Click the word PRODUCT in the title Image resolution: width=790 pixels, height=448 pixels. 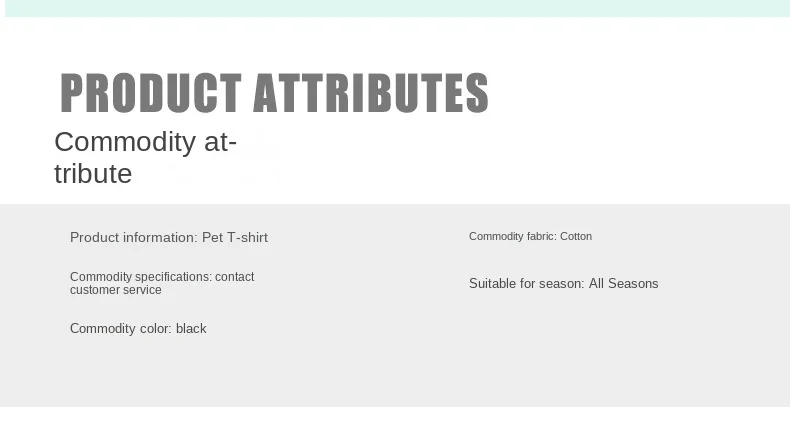point(151,94)
